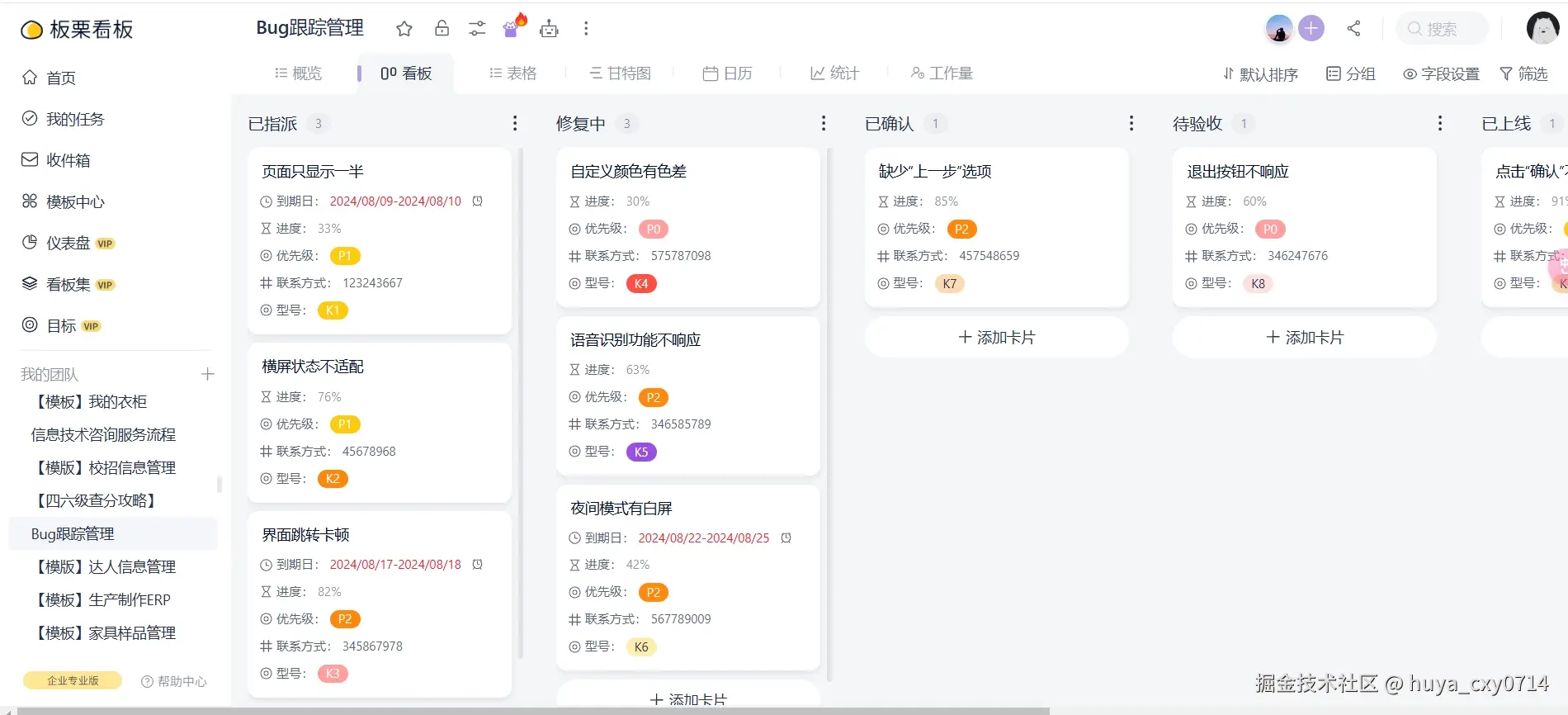Open the lock permissions icon
Viewport: 1568px width, 715px height.
[442, 28]
